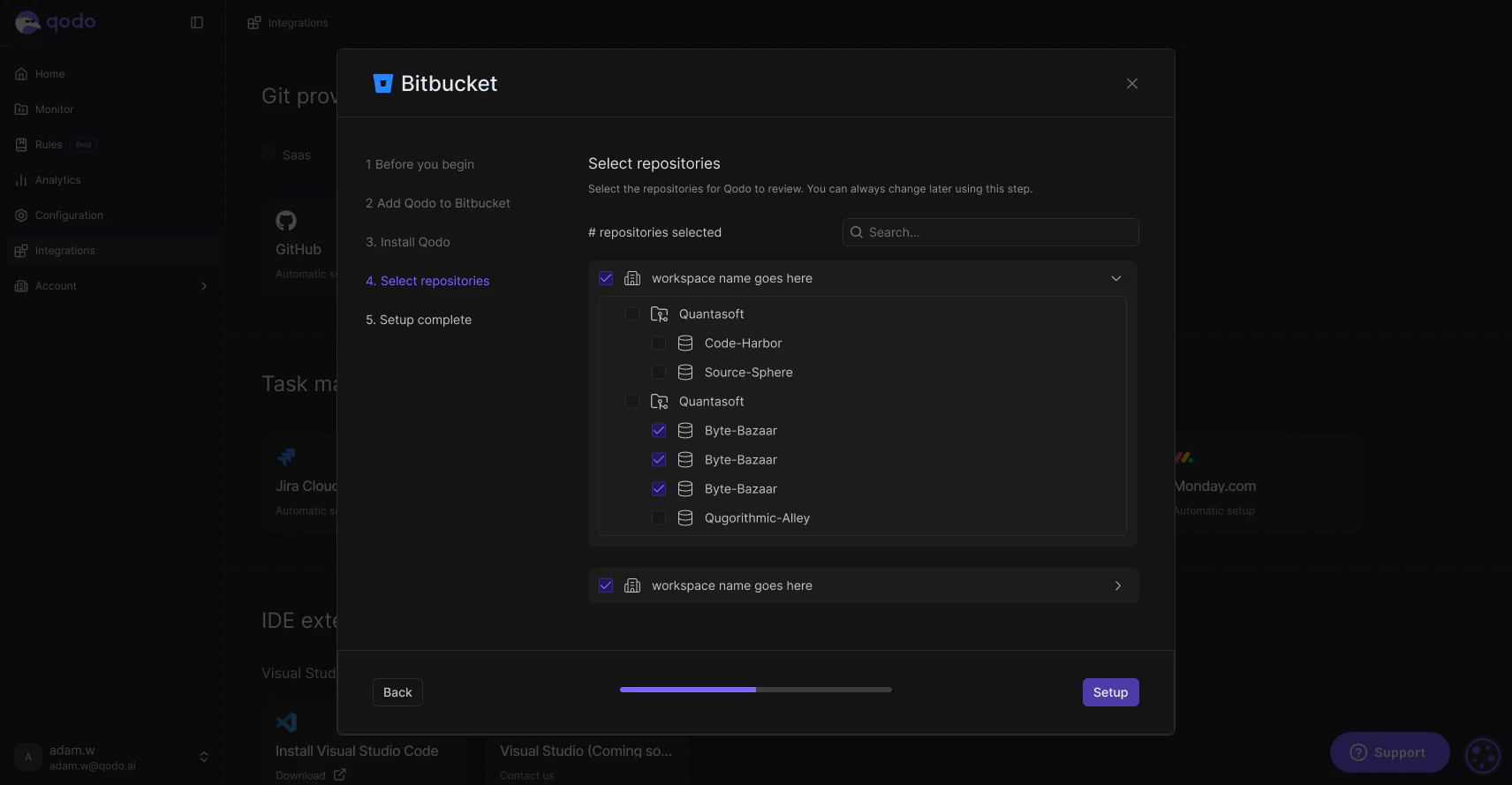Viewport: 1512px width, 785px height.
Task: Toggle the collapsed second workspace checkbox
Action: tap(606, 585)
